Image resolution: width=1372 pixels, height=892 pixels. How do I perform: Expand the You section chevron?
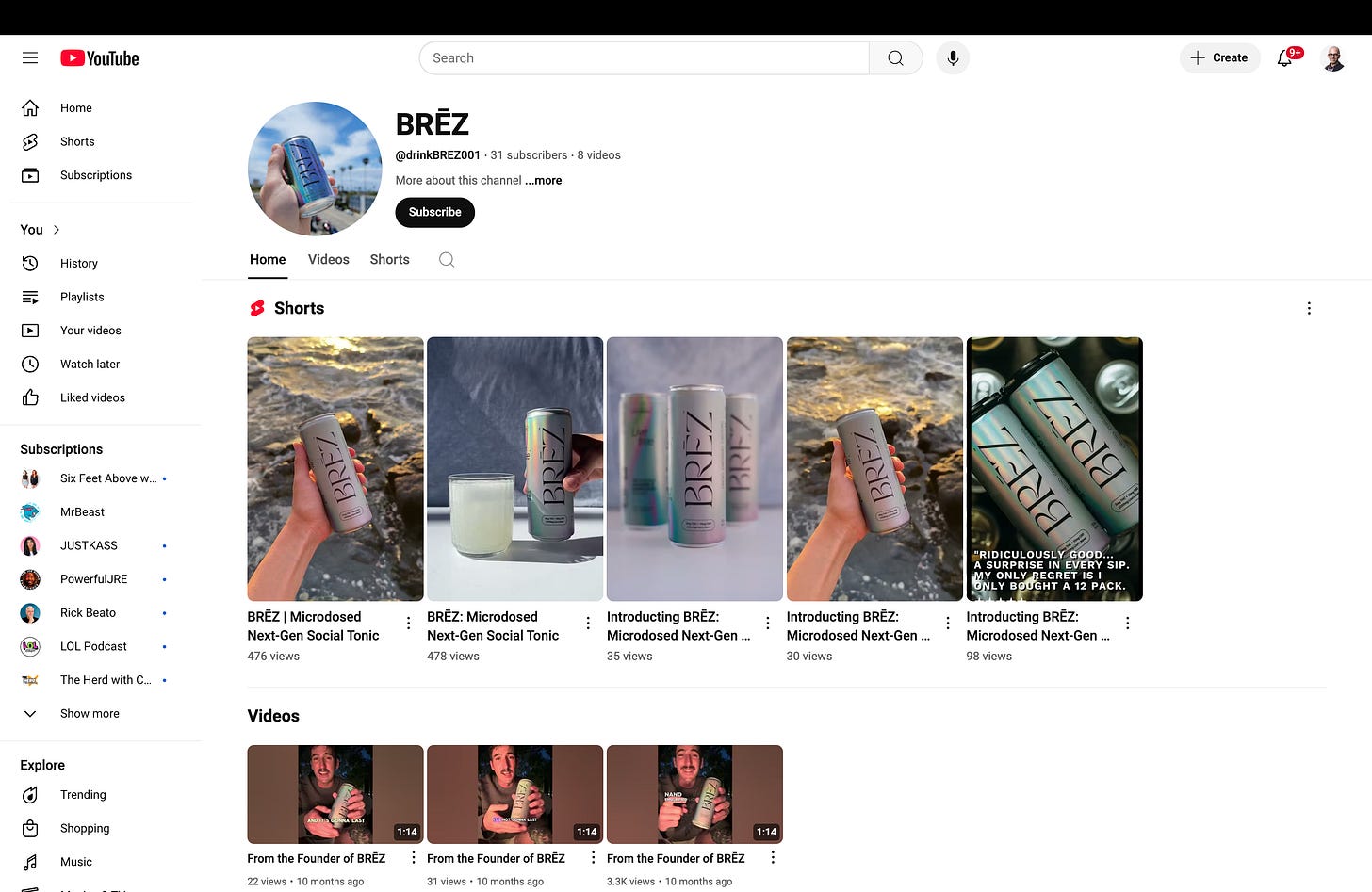coord(57,230)
